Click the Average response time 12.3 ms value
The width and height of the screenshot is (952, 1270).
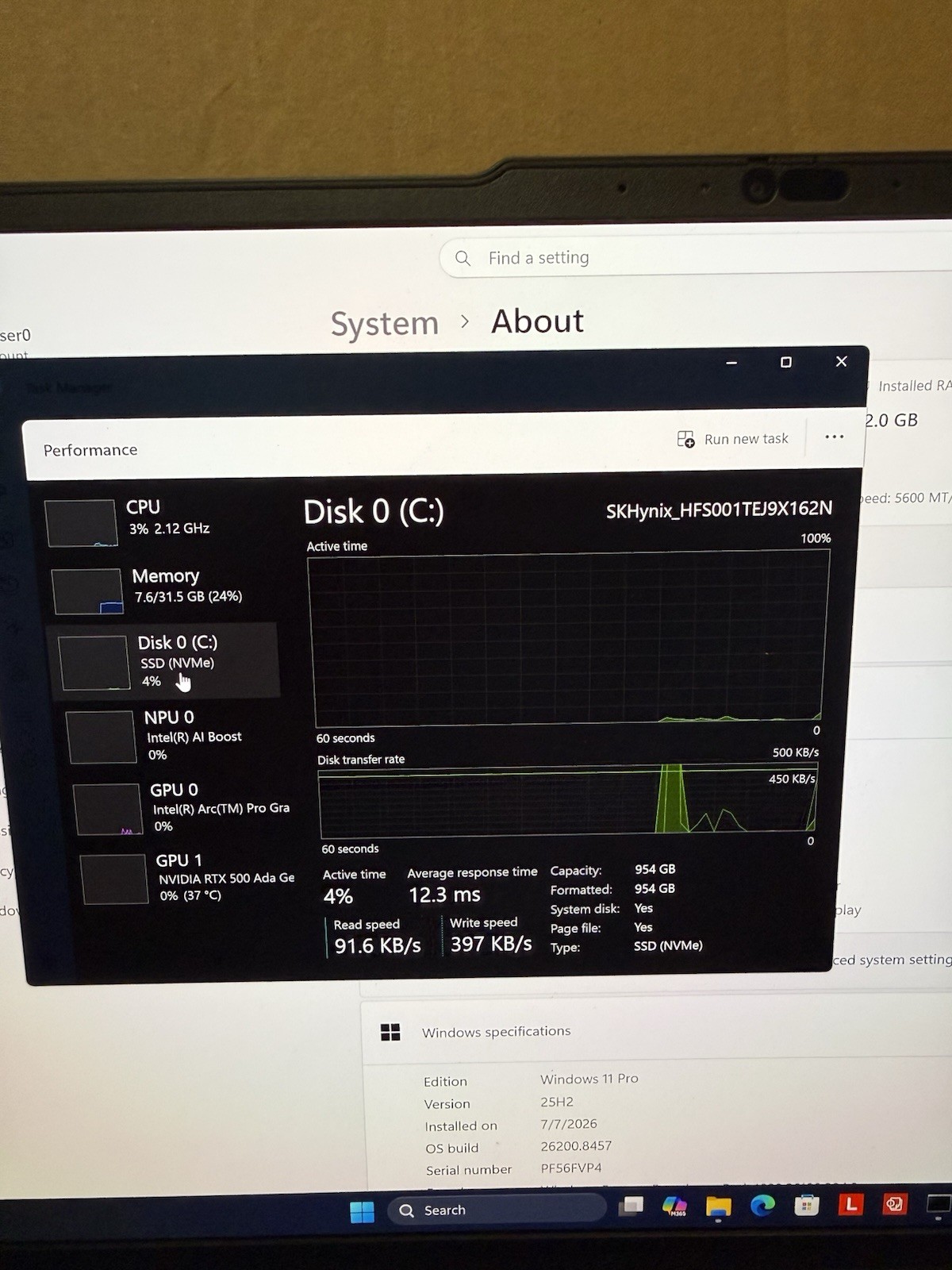click(444, 895)
